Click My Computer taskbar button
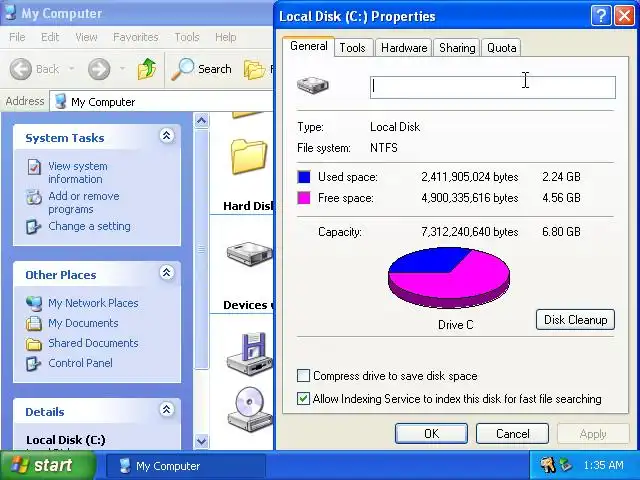The image size is (640, 480). 186,466
